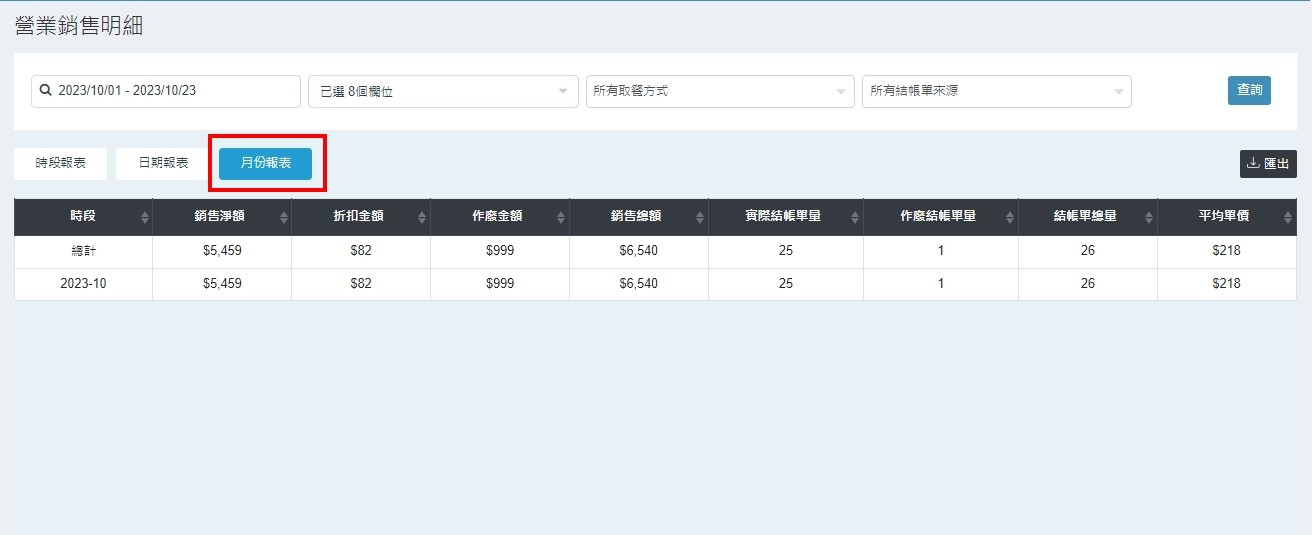Click the 2023-10 row cell
Image resolution: width=1312 pixels, height=535 pixels.
tap(83, 284)
